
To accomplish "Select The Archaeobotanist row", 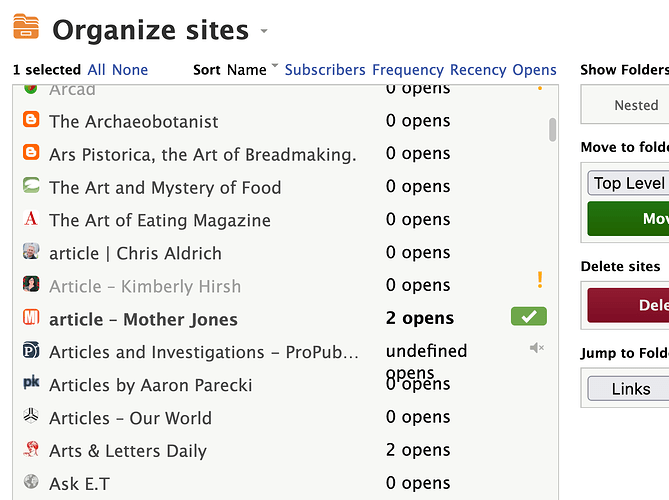I will click(x=285, y=121).
